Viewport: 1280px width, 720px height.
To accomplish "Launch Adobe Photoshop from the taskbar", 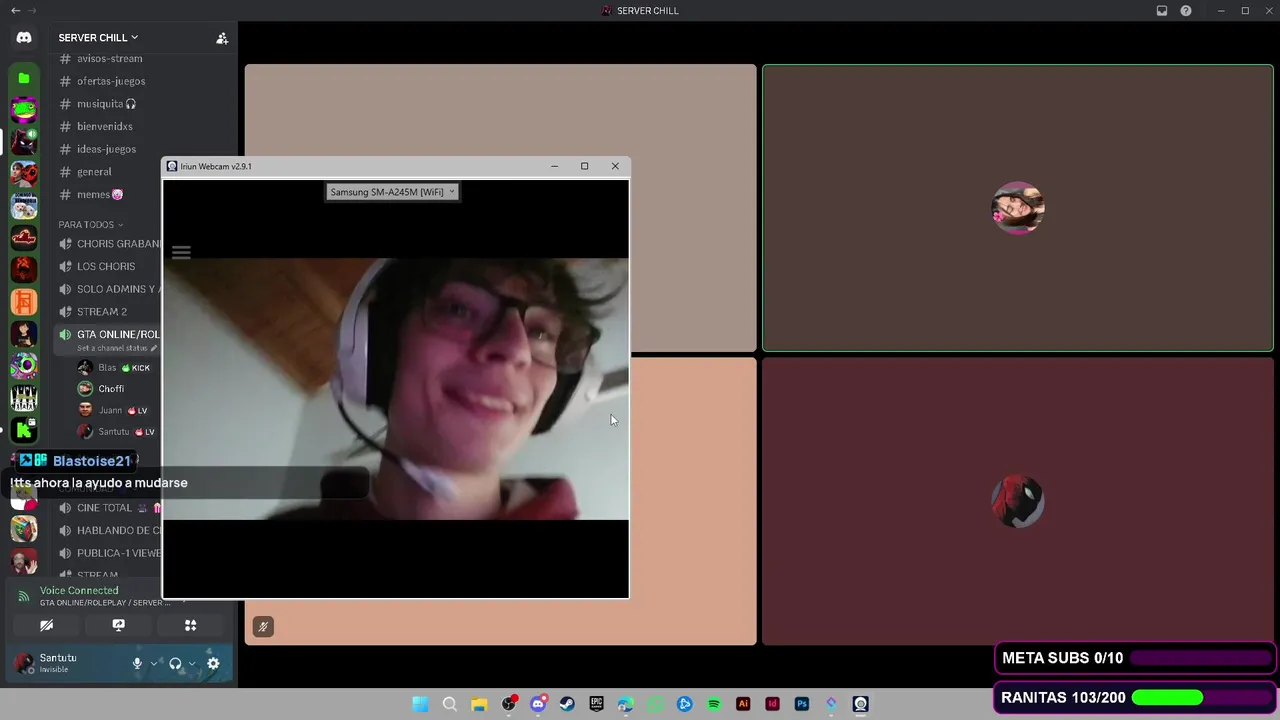I will tap(802, 704).
